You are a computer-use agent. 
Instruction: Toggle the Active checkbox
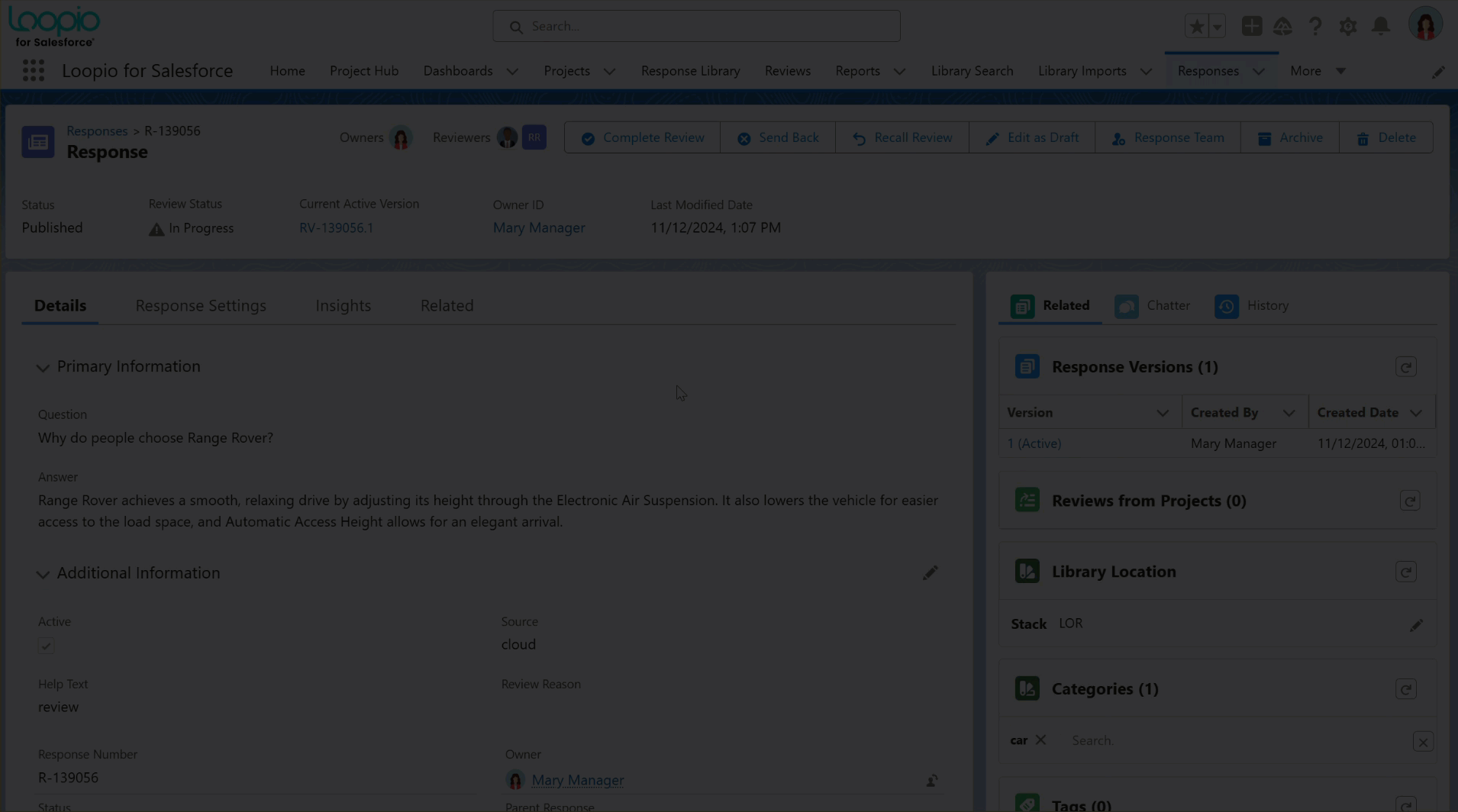pos(46,646)
